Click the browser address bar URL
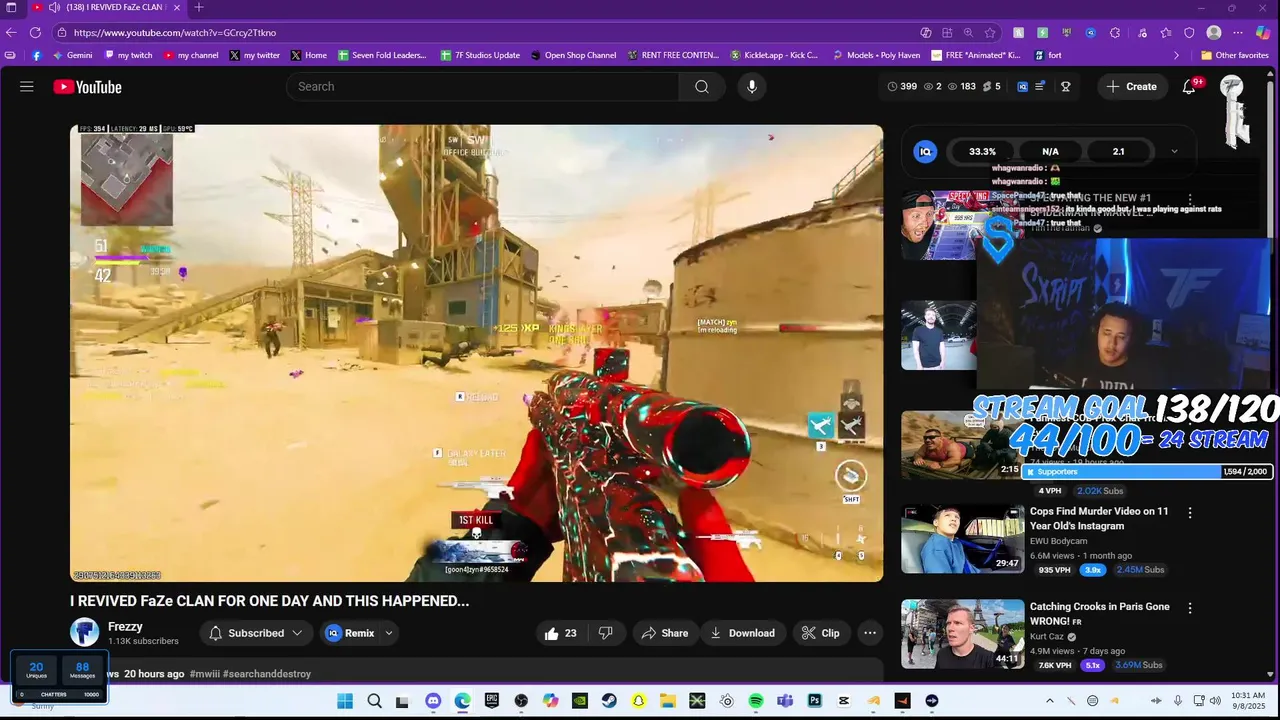The height and width of the screenshot is (720, 1280). (175, 33)
